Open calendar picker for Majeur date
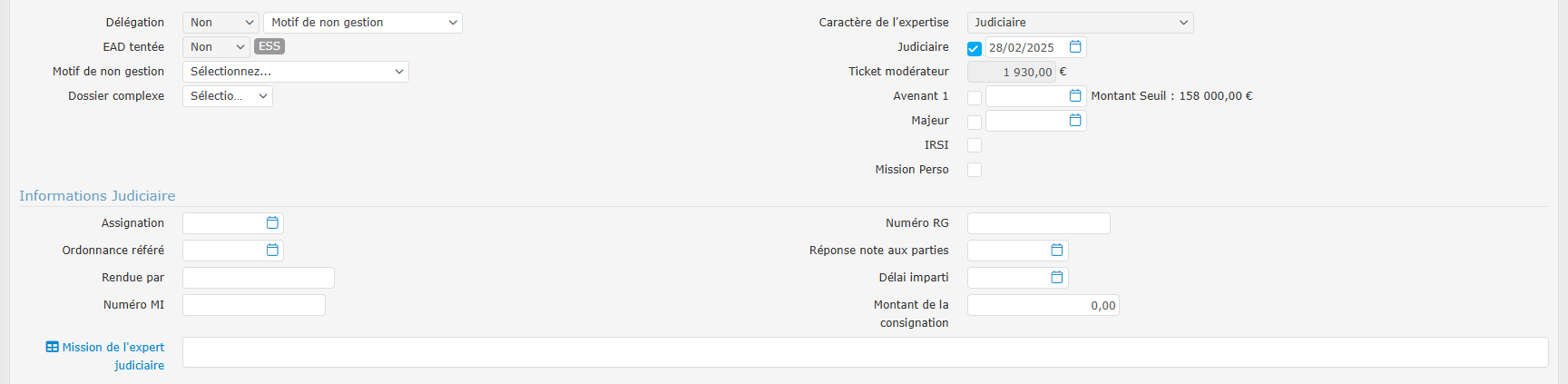 (x=1075, y=120)
